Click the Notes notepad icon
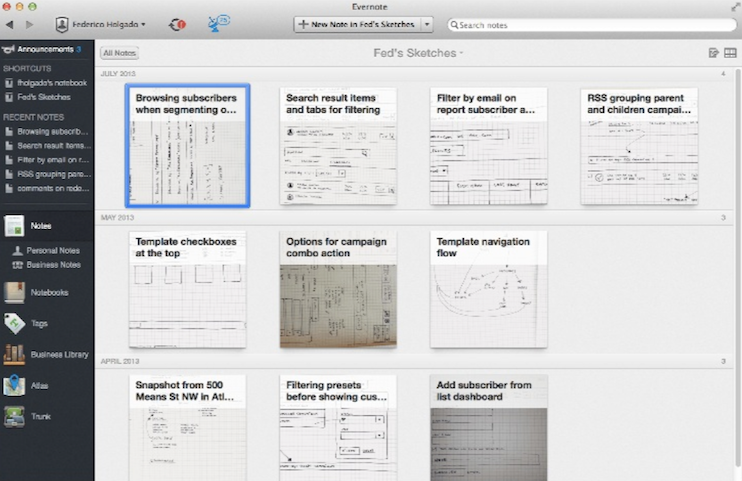This screenshot has width=742, height=481. pos(14,226)
